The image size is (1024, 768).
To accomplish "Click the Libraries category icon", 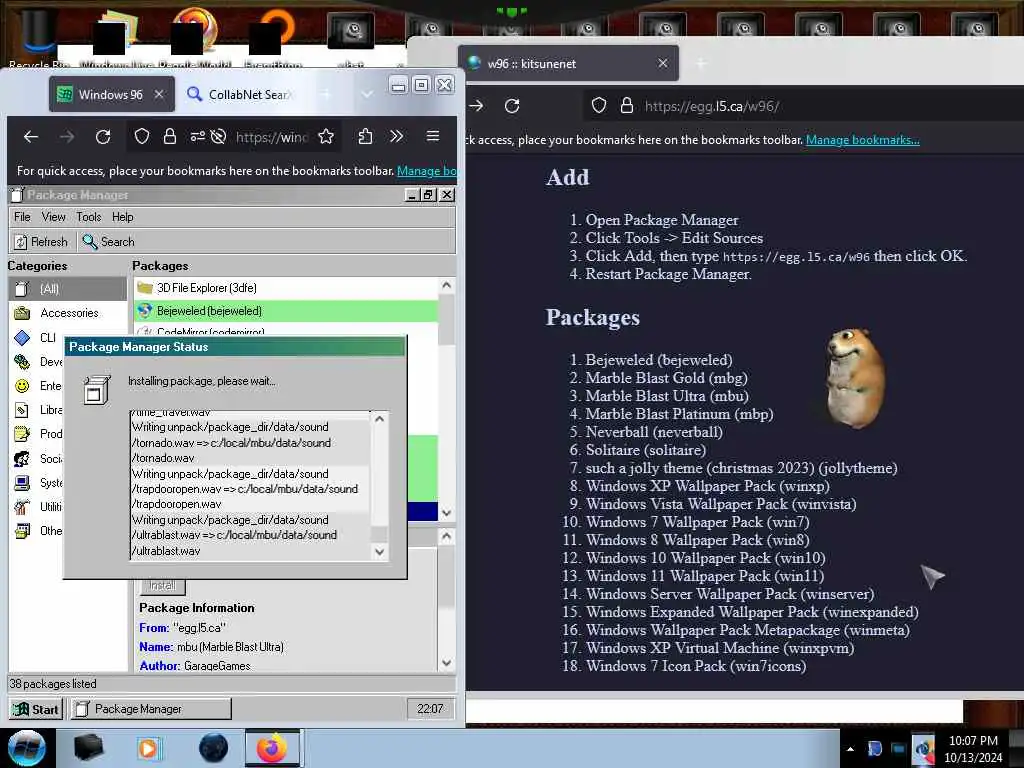I will 22,410.
